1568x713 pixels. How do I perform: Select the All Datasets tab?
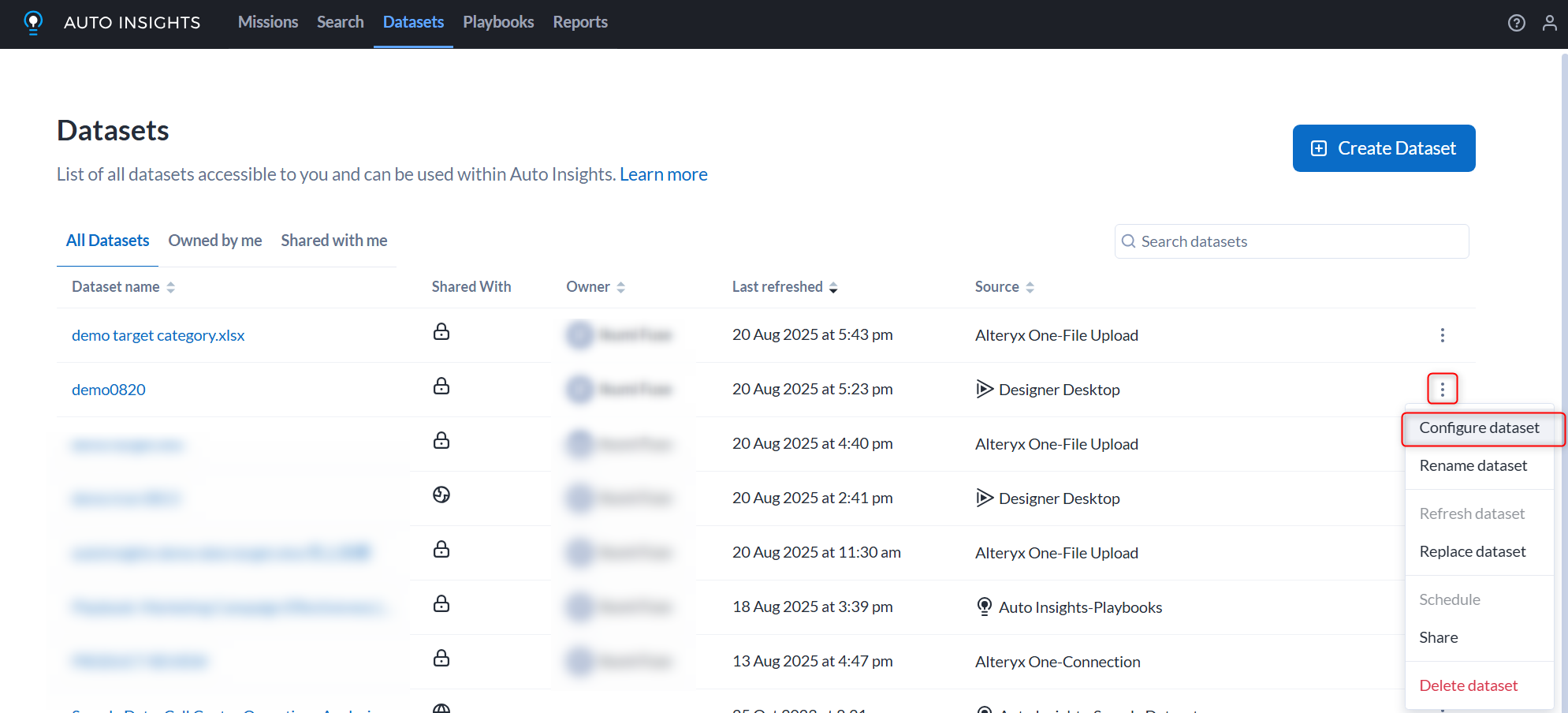(107, 241)
